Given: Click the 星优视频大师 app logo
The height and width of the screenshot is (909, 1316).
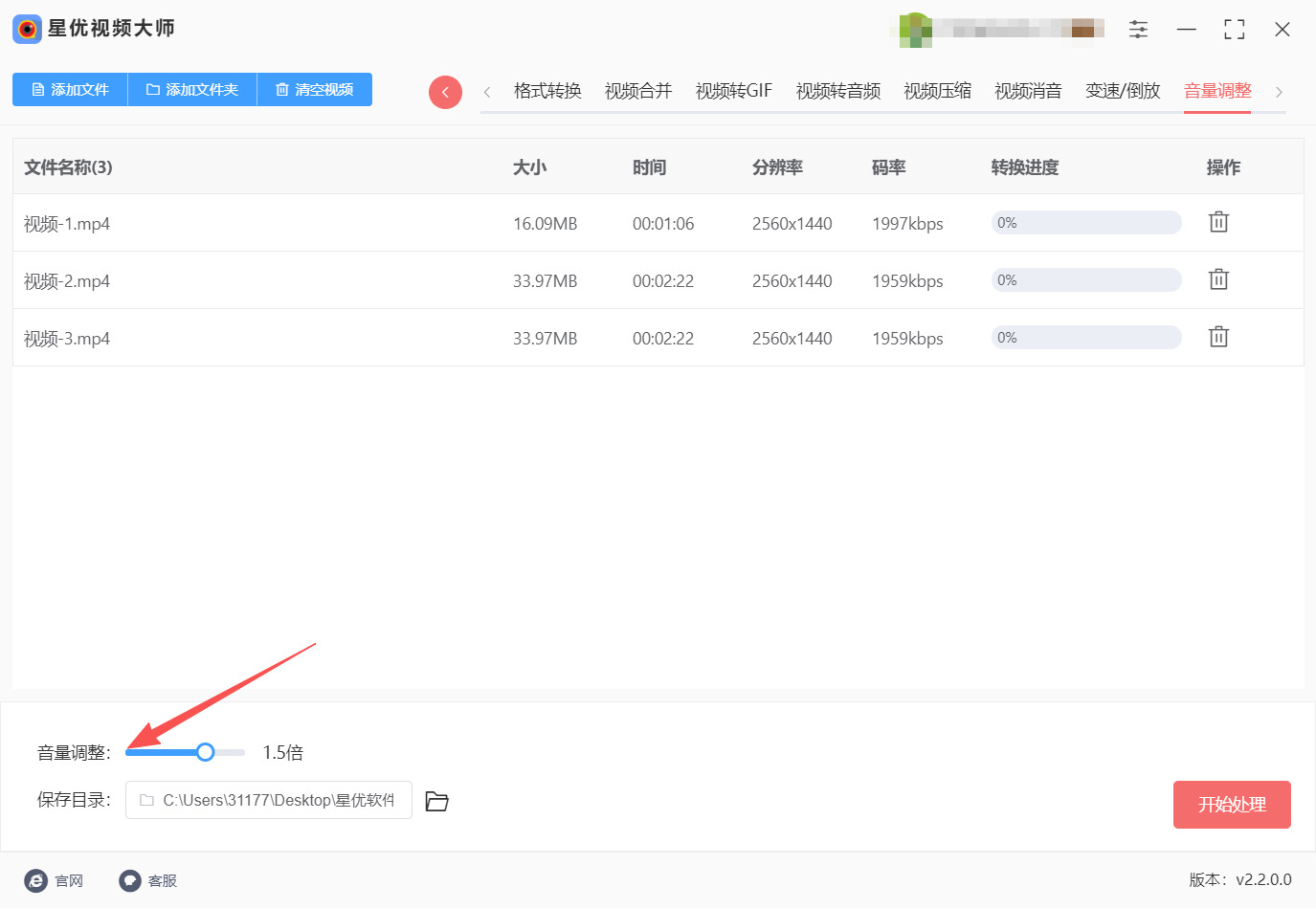Looking at the screenshot, I should pos(27,29).
